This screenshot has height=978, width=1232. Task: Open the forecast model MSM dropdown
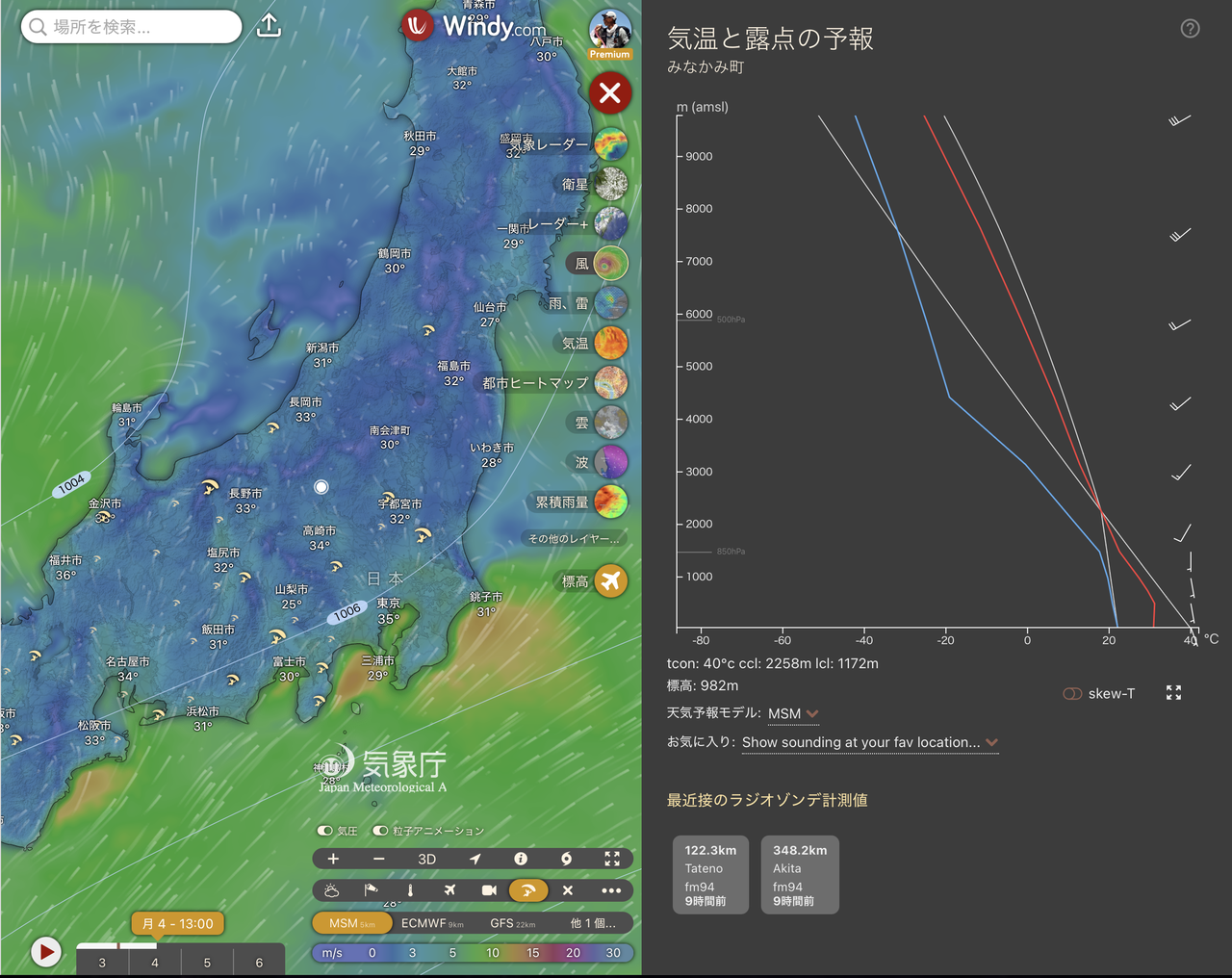[793, 713]
